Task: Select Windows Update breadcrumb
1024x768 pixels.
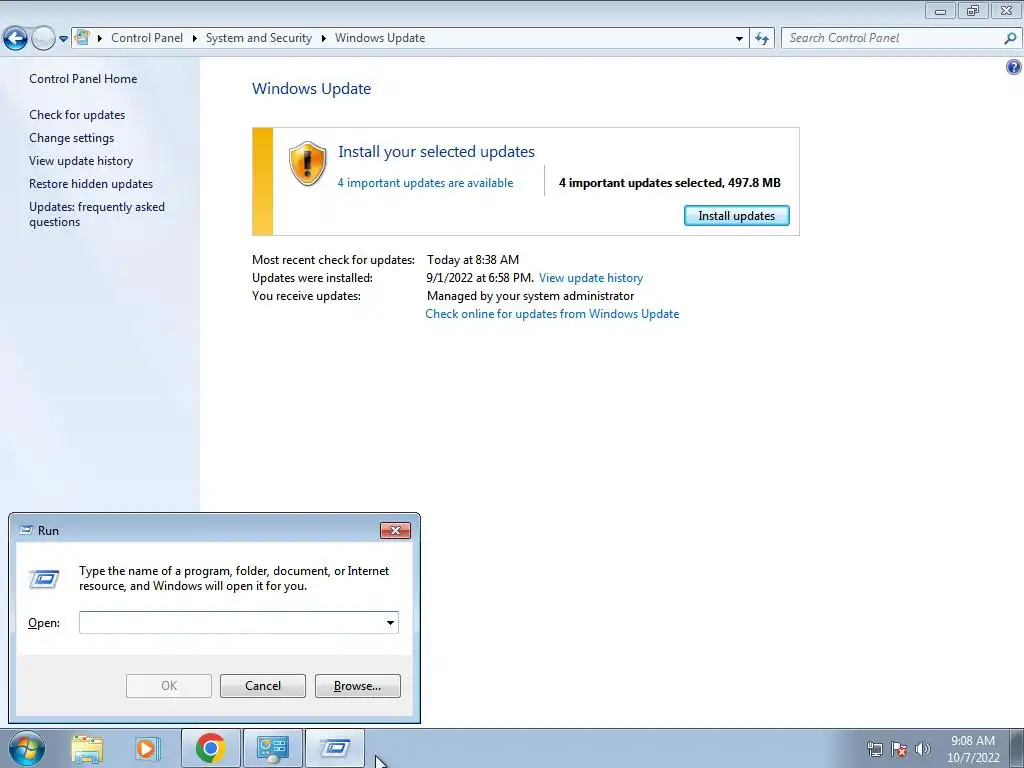Action: [380, 38]
